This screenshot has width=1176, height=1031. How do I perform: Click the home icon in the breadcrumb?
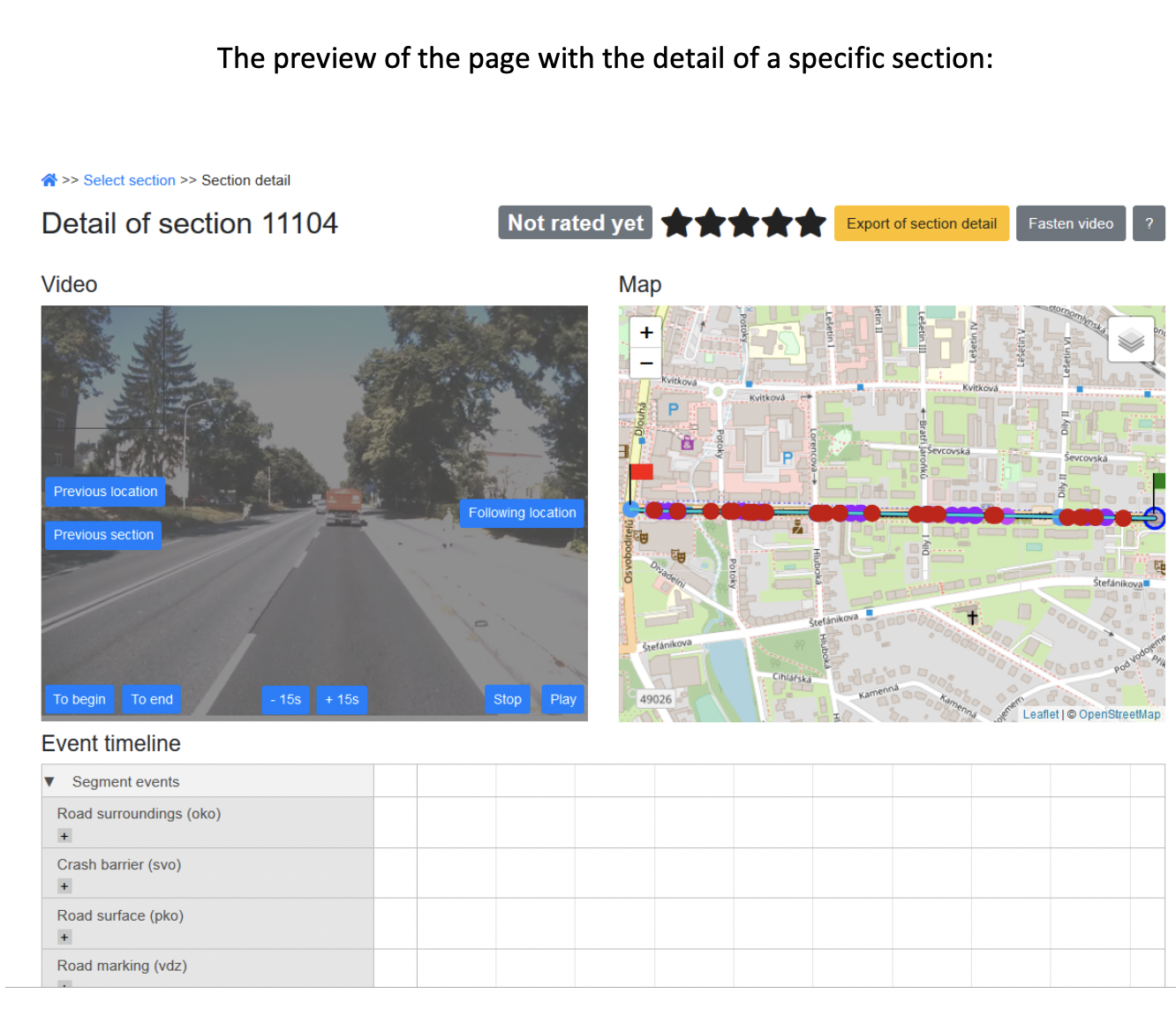point(49,179)
